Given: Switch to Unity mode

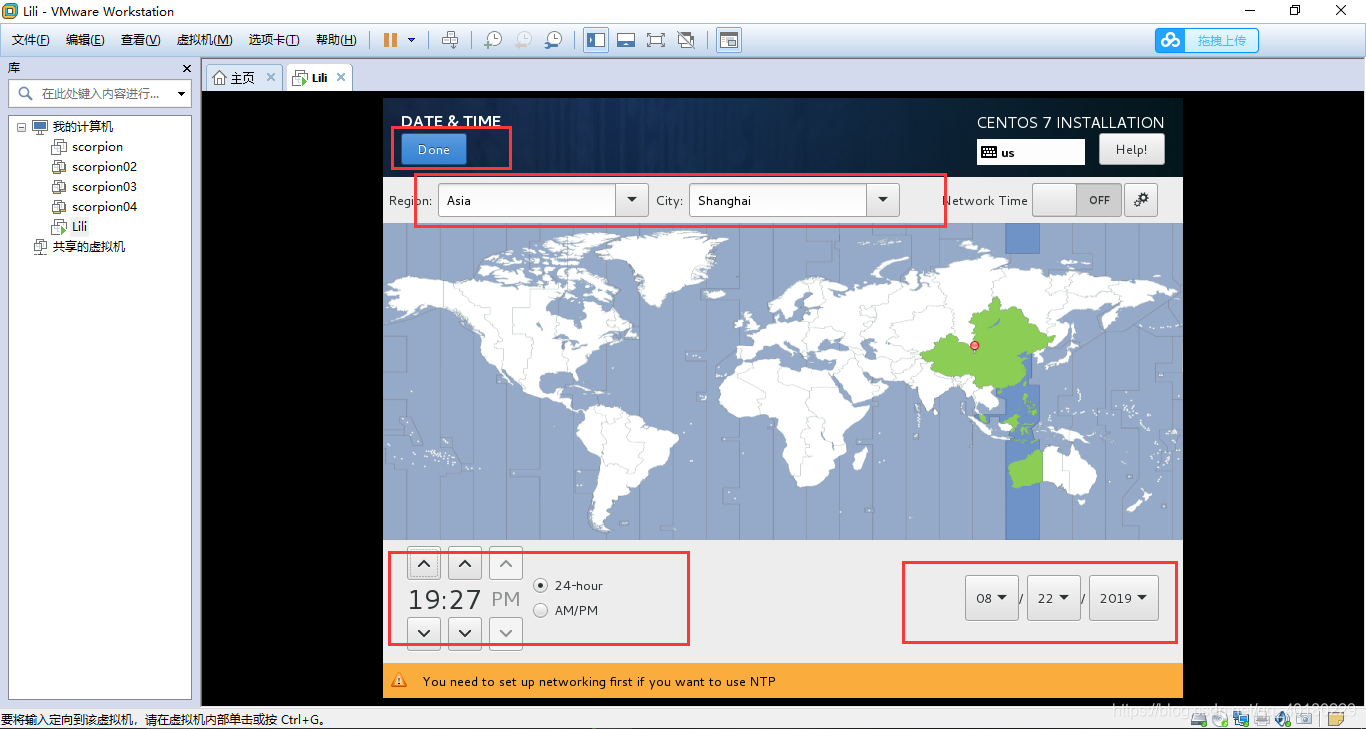Looking at the screenshot, I should point(686,40).
